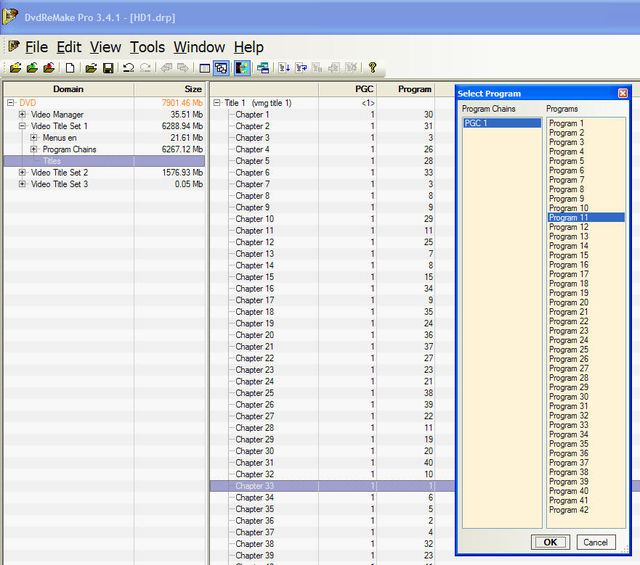Open the Window menu
The height and width of the screenshot is (565, 640).
tap(199, 47)
